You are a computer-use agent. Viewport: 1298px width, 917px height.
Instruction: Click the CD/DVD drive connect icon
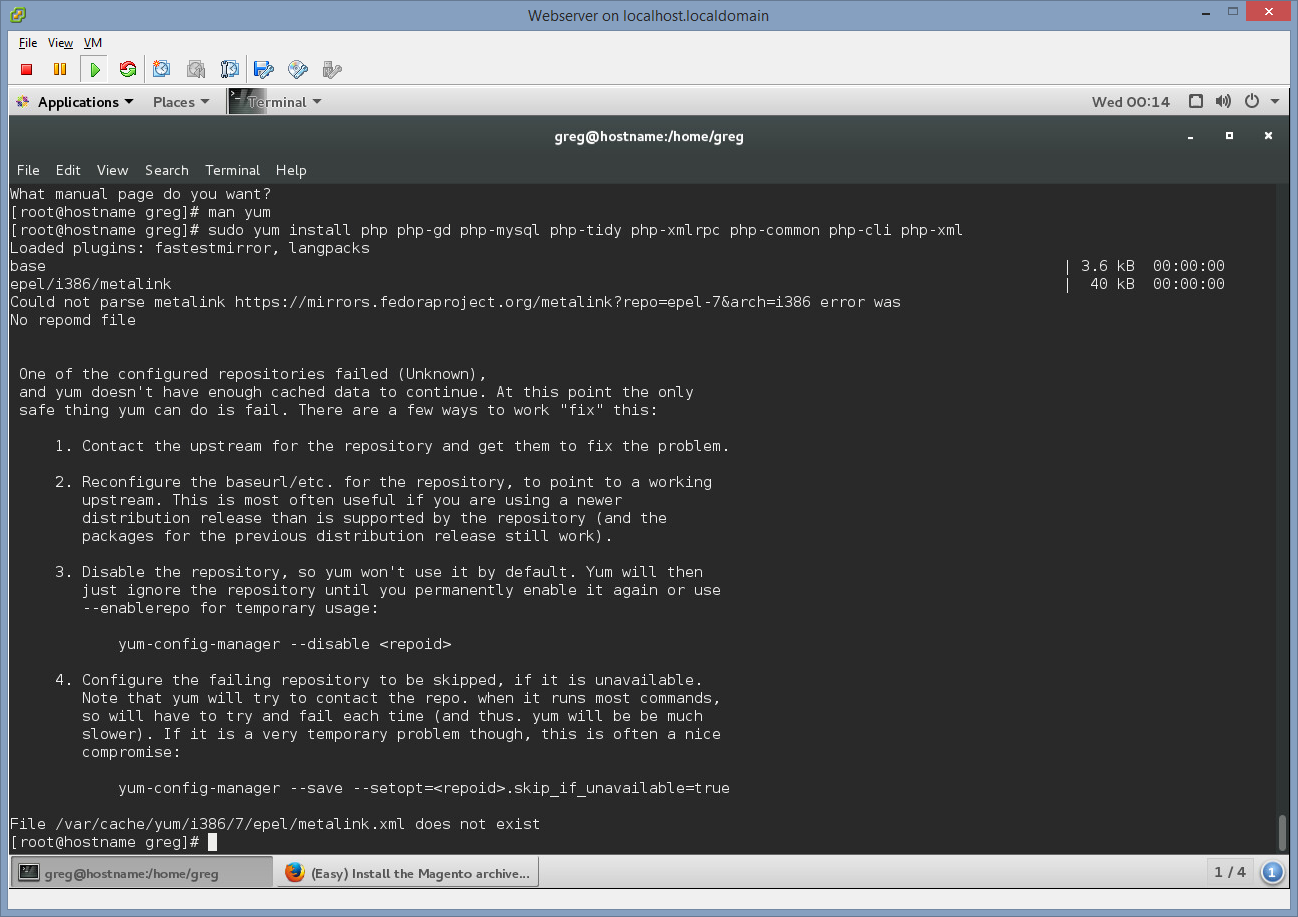point(298,69)
